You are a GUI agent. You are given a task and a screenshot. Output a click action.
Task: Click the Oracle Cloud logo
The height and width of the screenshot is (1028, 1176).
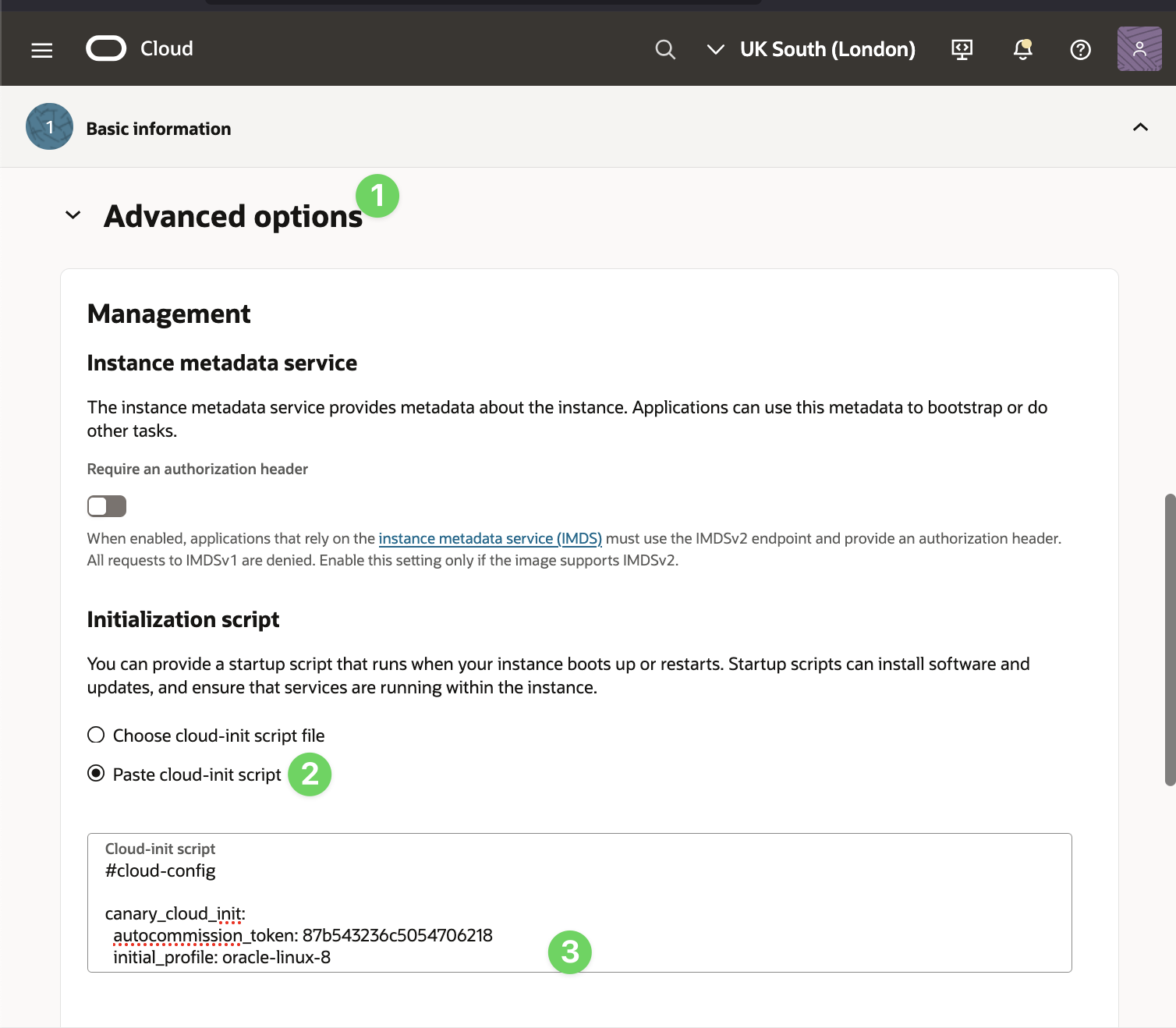pyautogui.click(x=106, y=48)
